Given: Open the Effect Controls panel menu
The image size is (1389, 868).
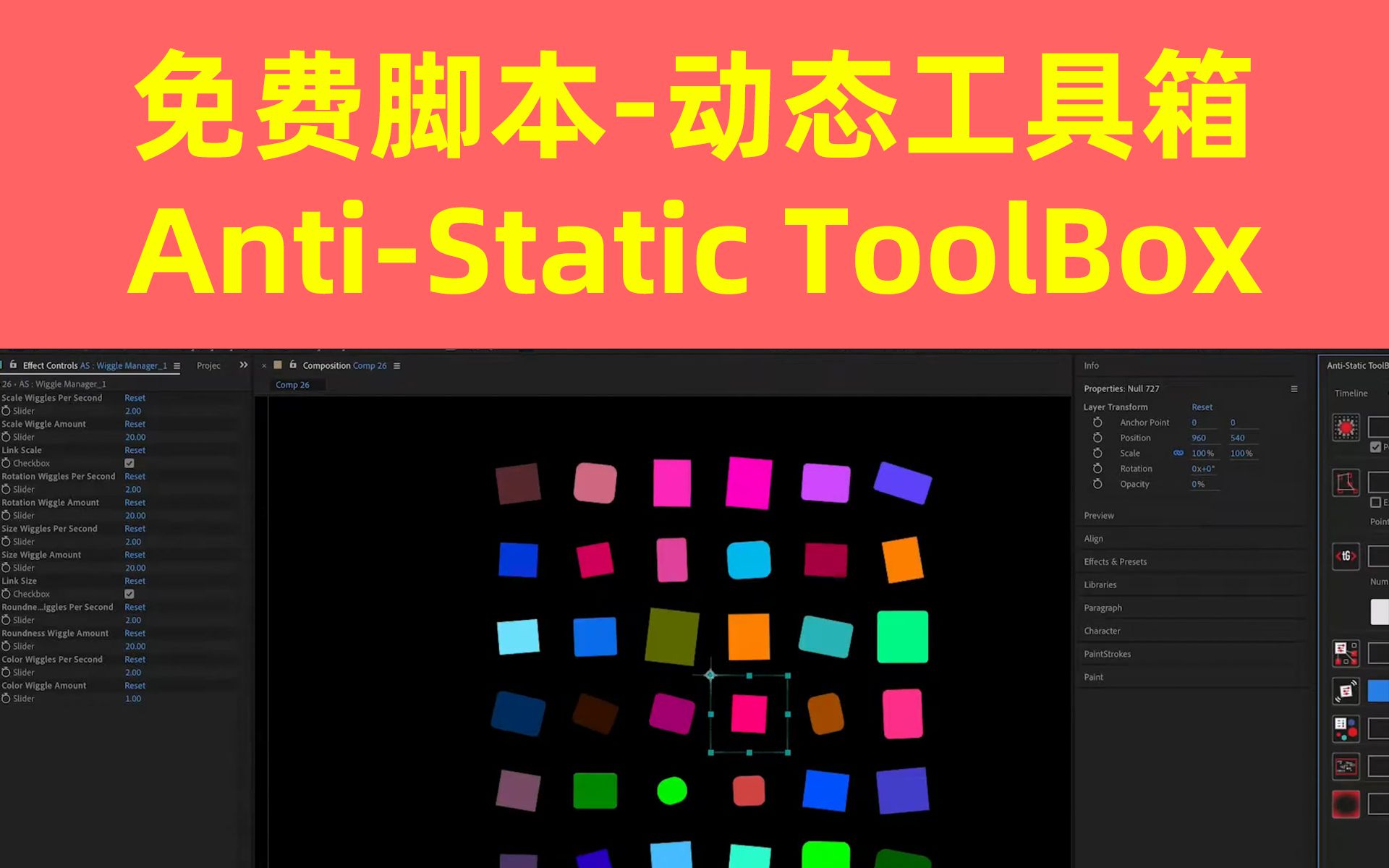Looking at the screenshot, I should click(x=177, y=365).
